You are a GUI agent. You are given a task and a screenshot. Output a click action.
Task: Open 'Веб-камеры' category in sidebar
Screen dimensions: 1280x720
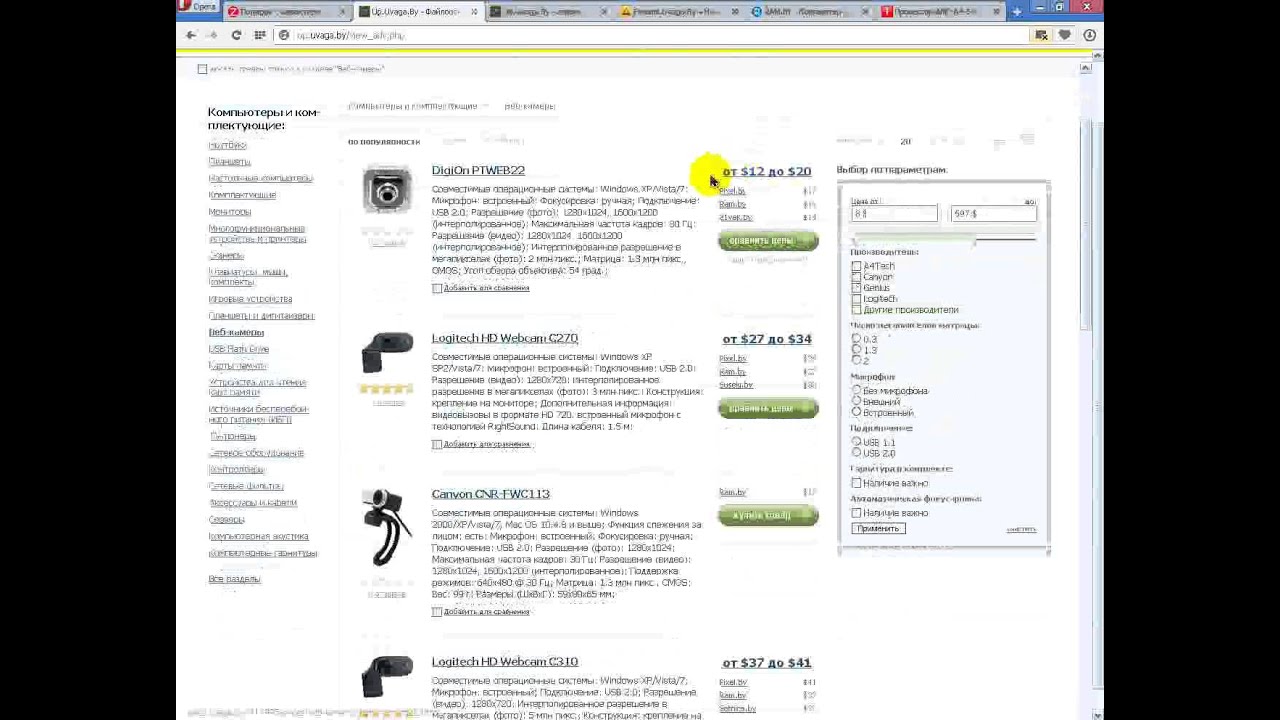236,332
